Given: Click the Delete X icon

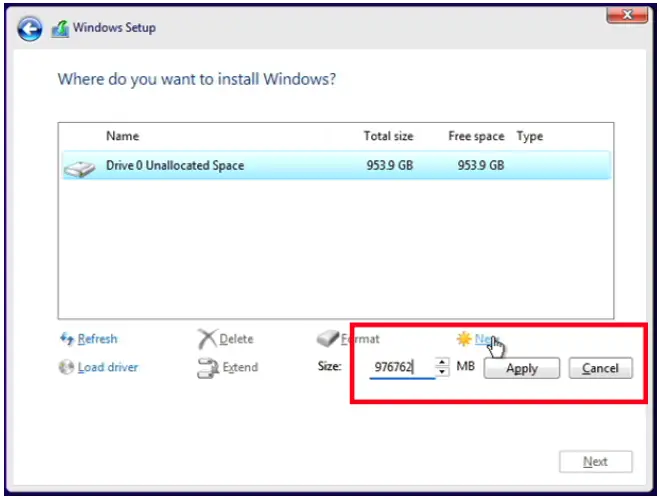Looking at the screenshot, I should tap(207, 339).
